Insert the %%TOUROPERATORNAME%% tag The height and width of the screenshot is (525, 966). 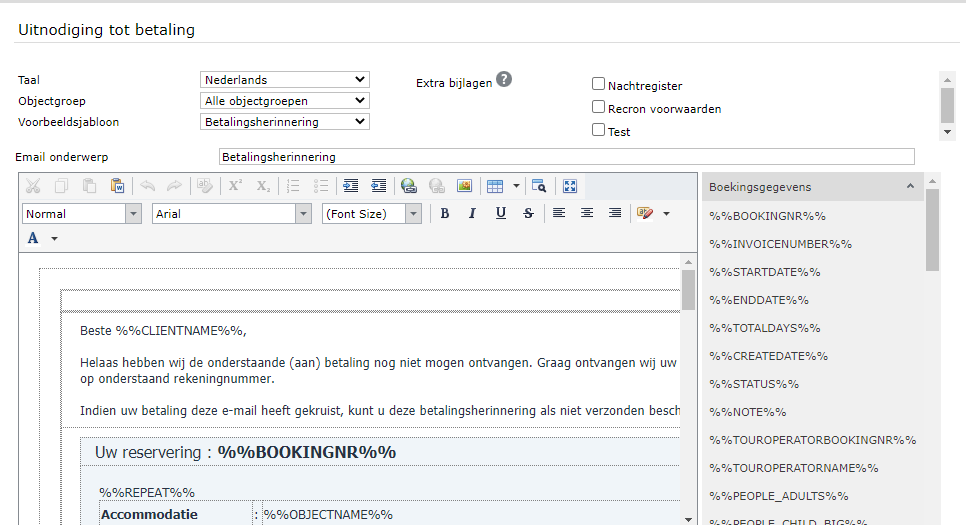coord(794,468)
